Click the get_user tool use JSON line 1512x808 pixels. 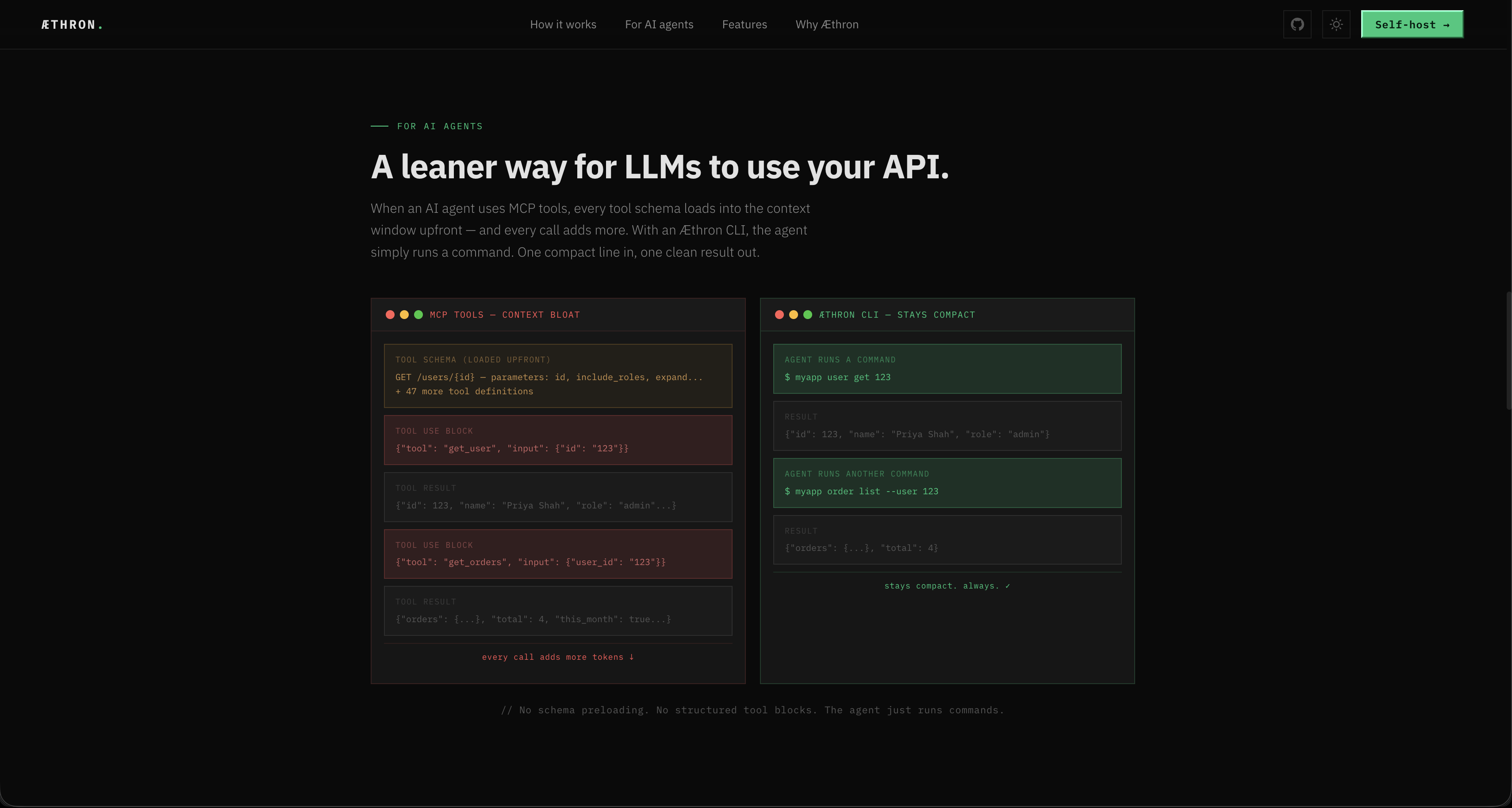tap(511, 448)
